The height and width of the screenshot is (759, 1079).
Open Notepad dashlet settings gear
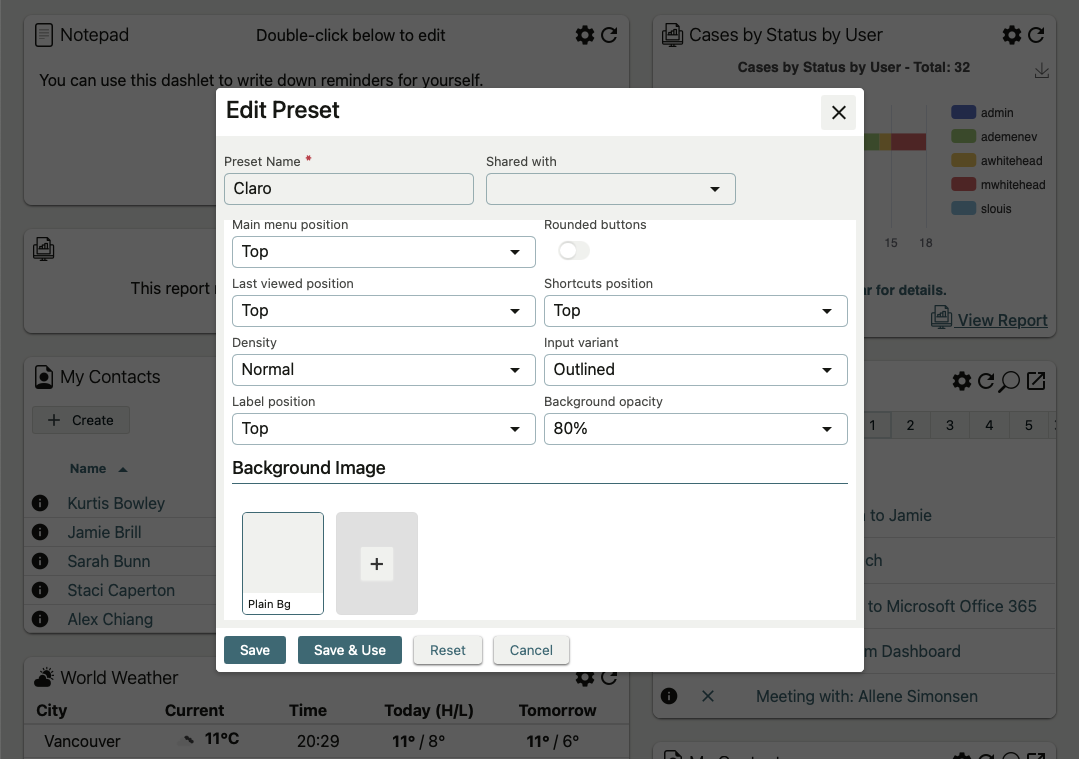click(x=585, y=35)
